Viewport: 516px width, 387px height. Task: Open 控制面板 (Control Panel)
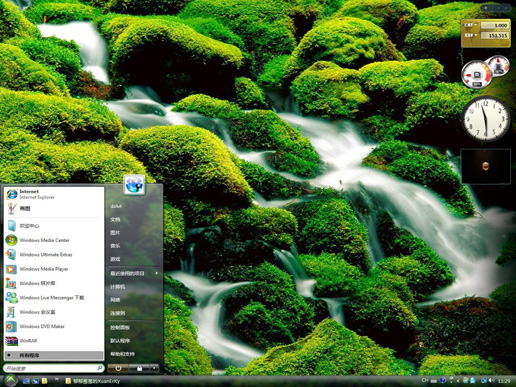click(x=120, y=328)
